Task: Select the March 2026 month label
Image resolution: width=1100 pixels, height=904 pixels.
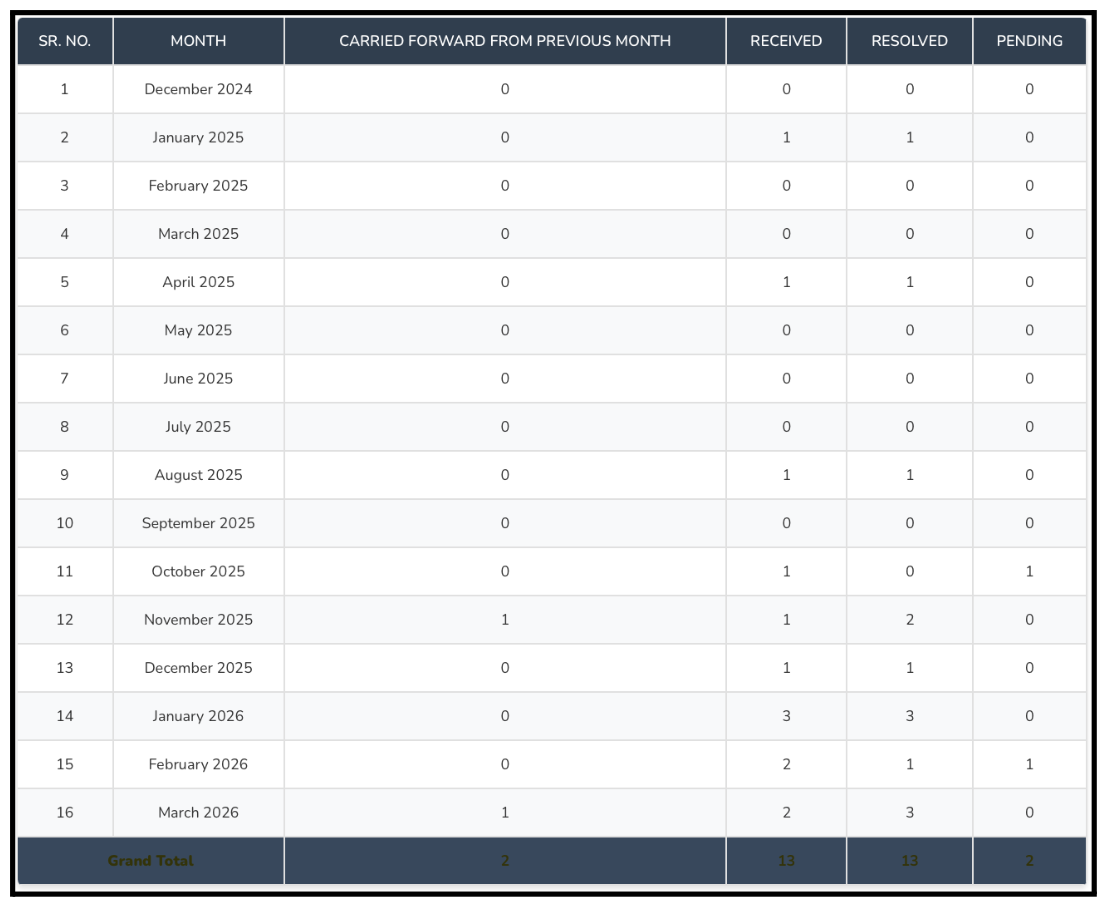Action: click(197, 812)
